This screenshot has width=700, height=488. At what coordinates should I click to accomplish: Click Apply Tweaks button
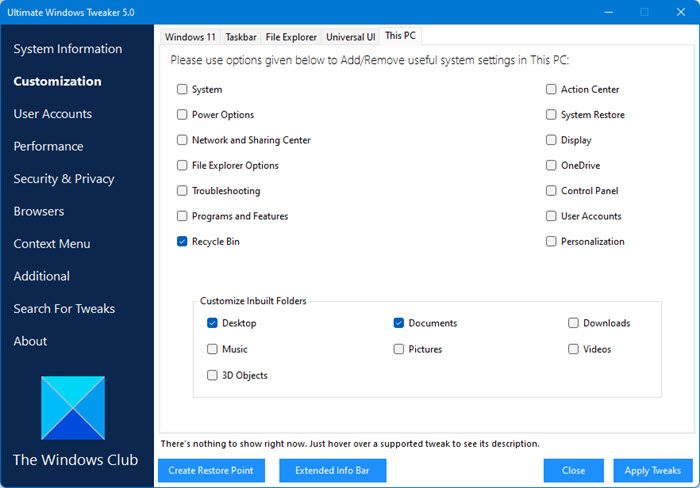tap(653, 471)
